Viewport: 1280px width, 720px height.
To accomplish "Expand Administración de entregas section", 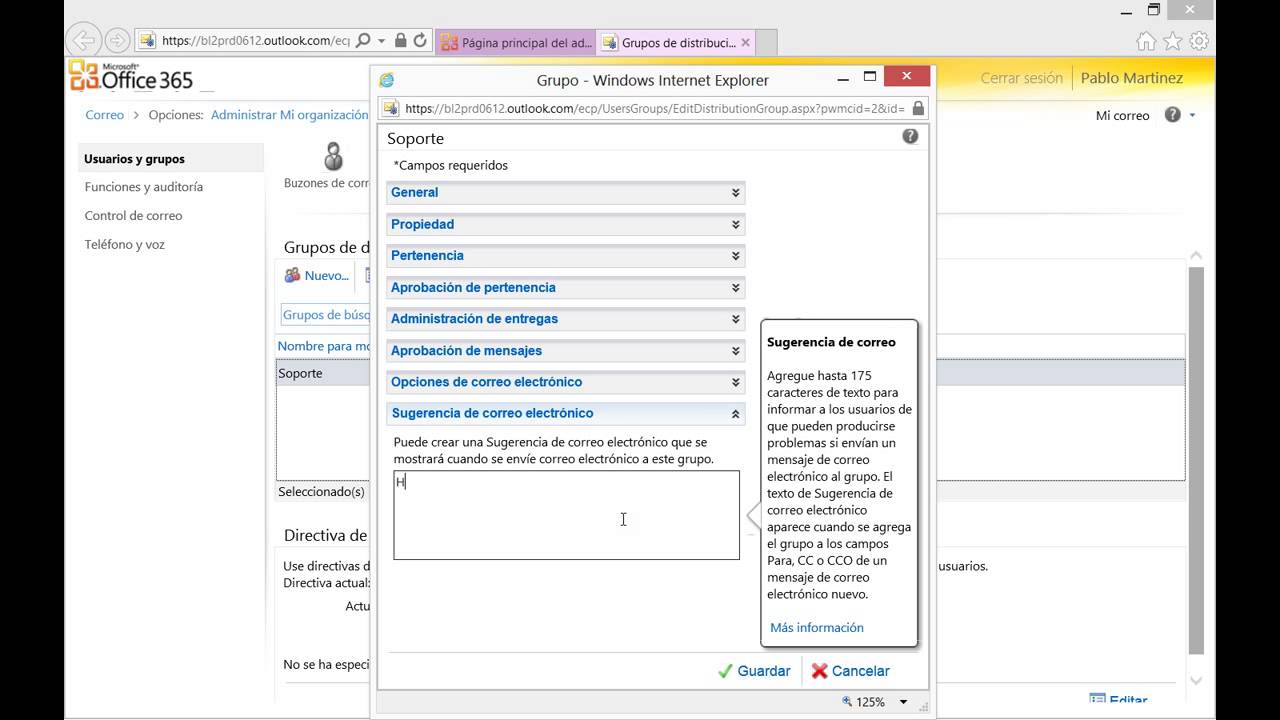I will coord(566,319).
